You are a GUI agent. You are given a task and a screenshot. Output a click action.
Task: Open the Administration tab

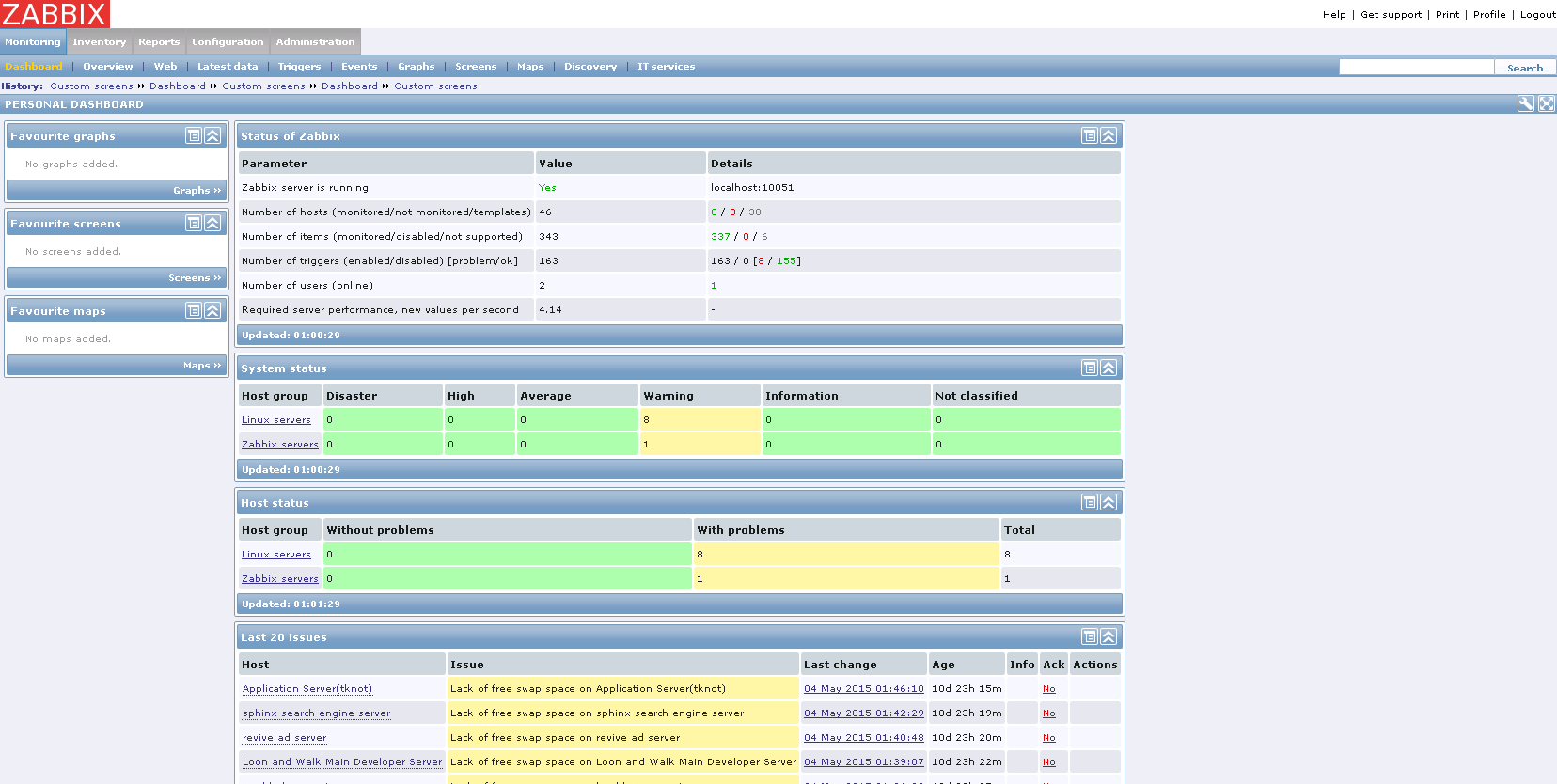pyautogui.click(x=315, y=41)
